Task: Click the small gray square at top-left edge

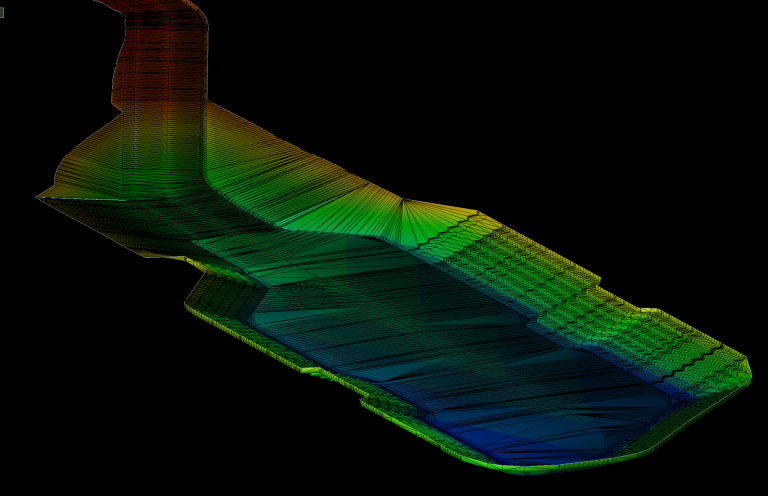Action: point(2,12)
